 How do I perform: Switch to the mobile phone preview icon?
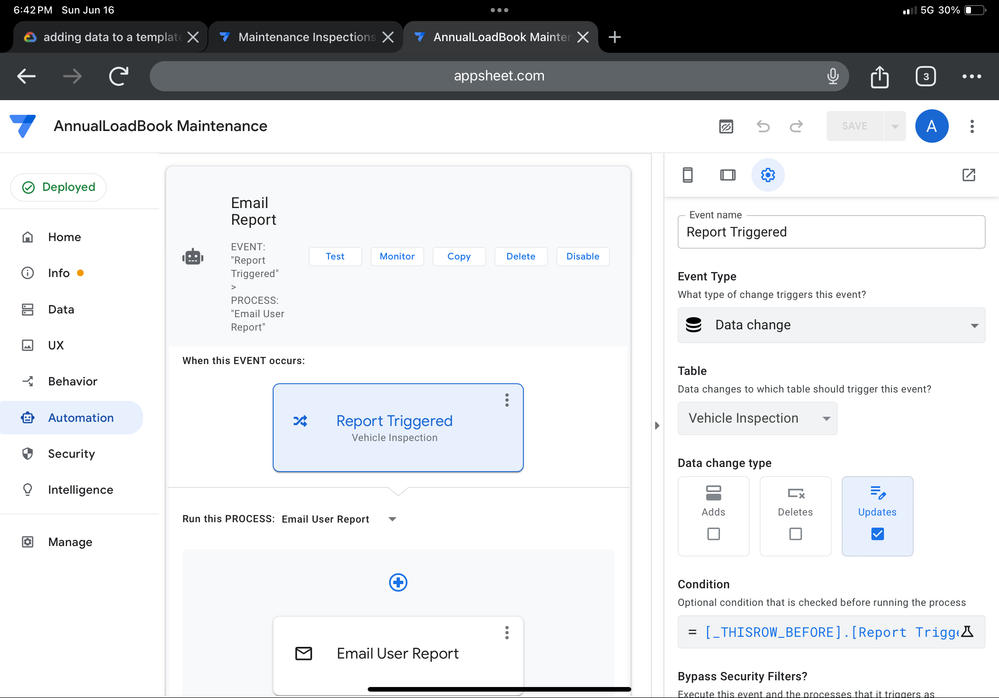[687, 174]
